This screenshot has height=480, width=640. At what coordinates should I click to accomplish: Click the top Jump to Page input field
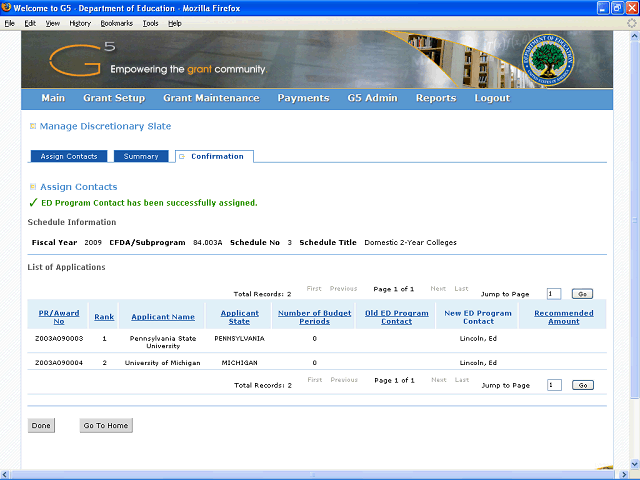[554, 294]
